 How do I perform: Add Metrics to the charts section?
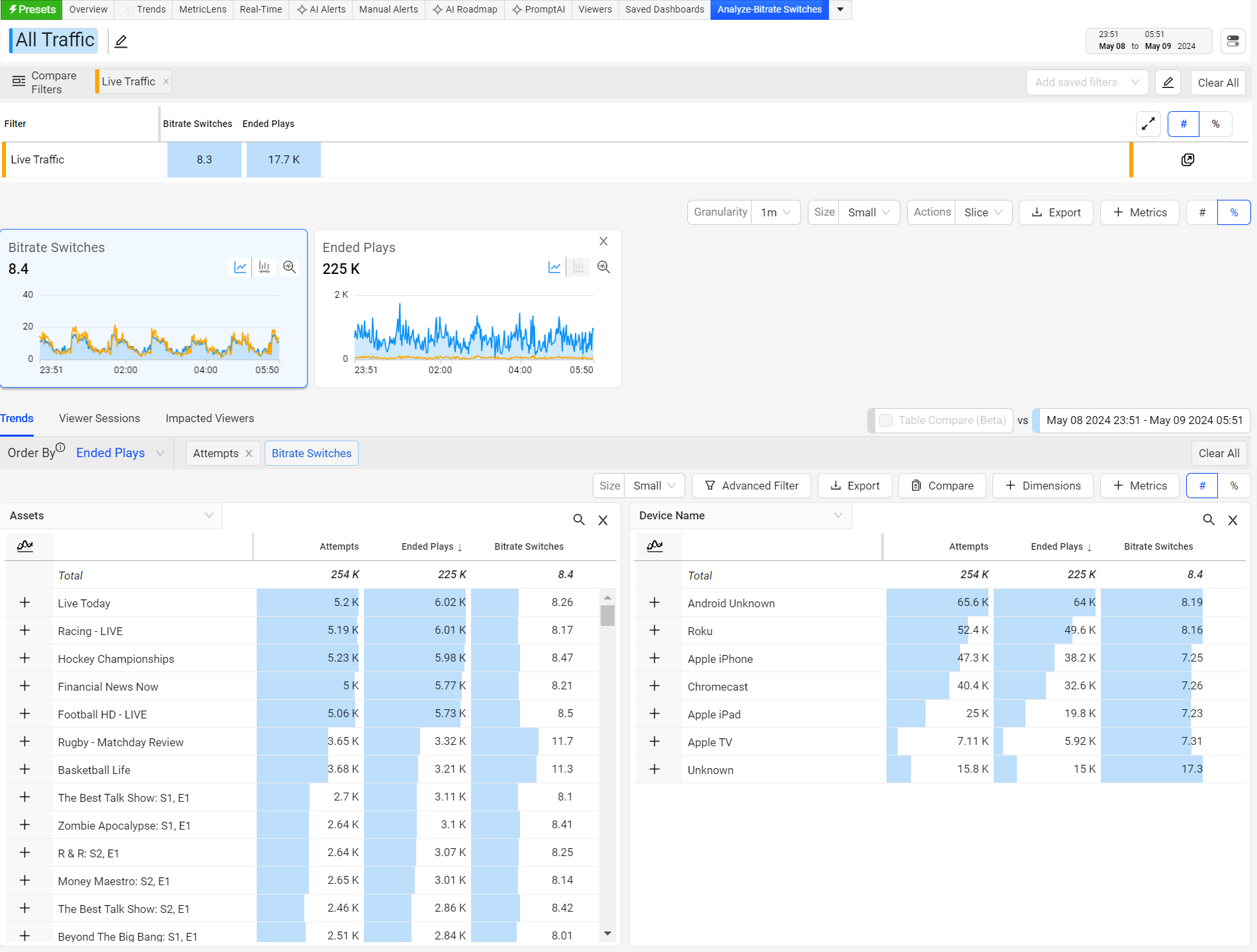[1140, 212]
